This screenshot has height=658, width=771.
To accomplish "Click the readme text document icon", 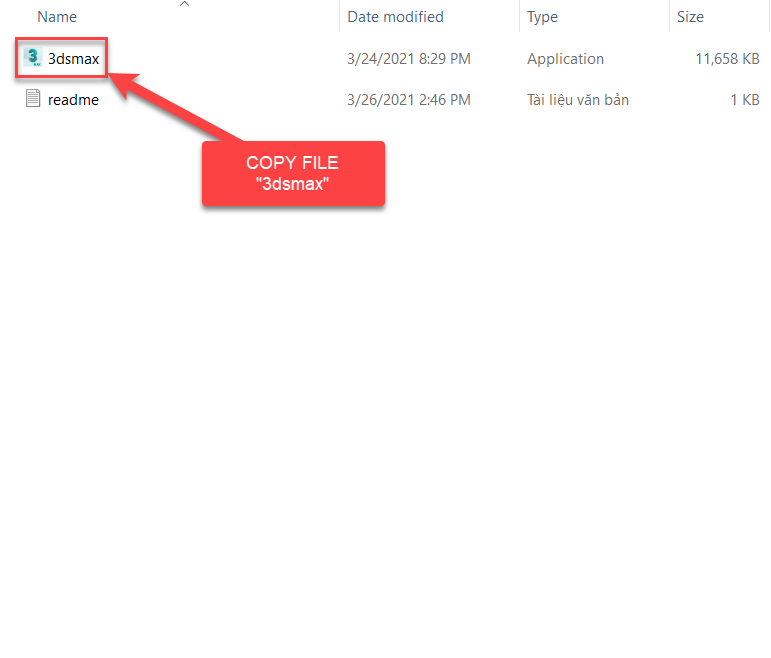I will (33, 99).
